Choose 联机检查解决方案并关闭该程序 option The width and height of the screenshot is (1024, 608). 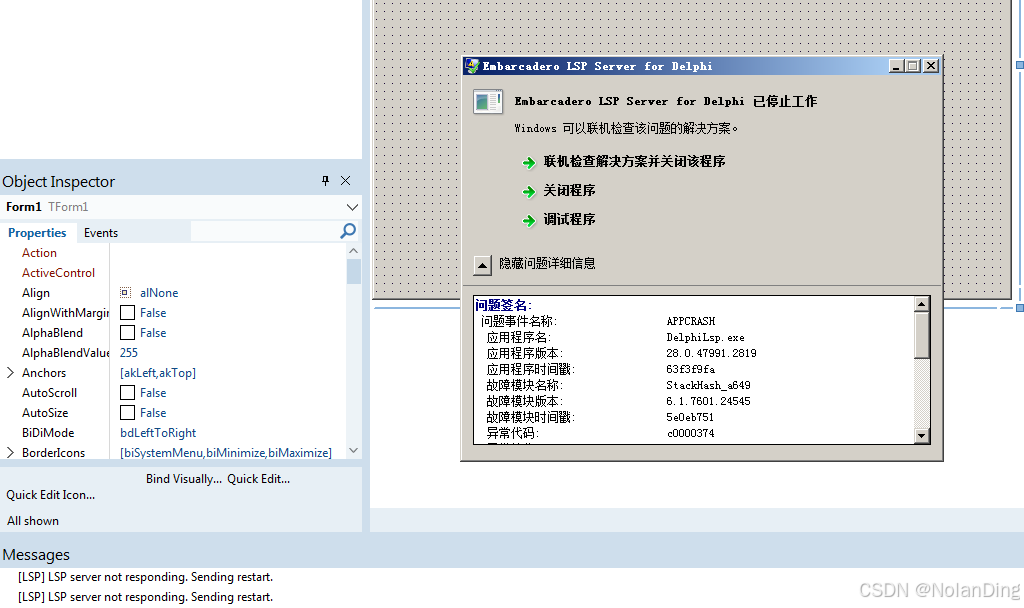(x=634, y=161)
